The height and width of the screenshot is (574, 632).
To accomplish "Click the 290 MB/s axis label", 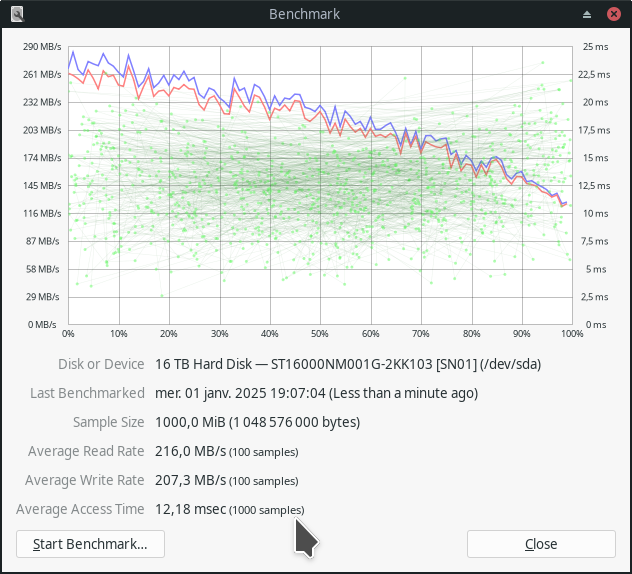I will (42, 47).
